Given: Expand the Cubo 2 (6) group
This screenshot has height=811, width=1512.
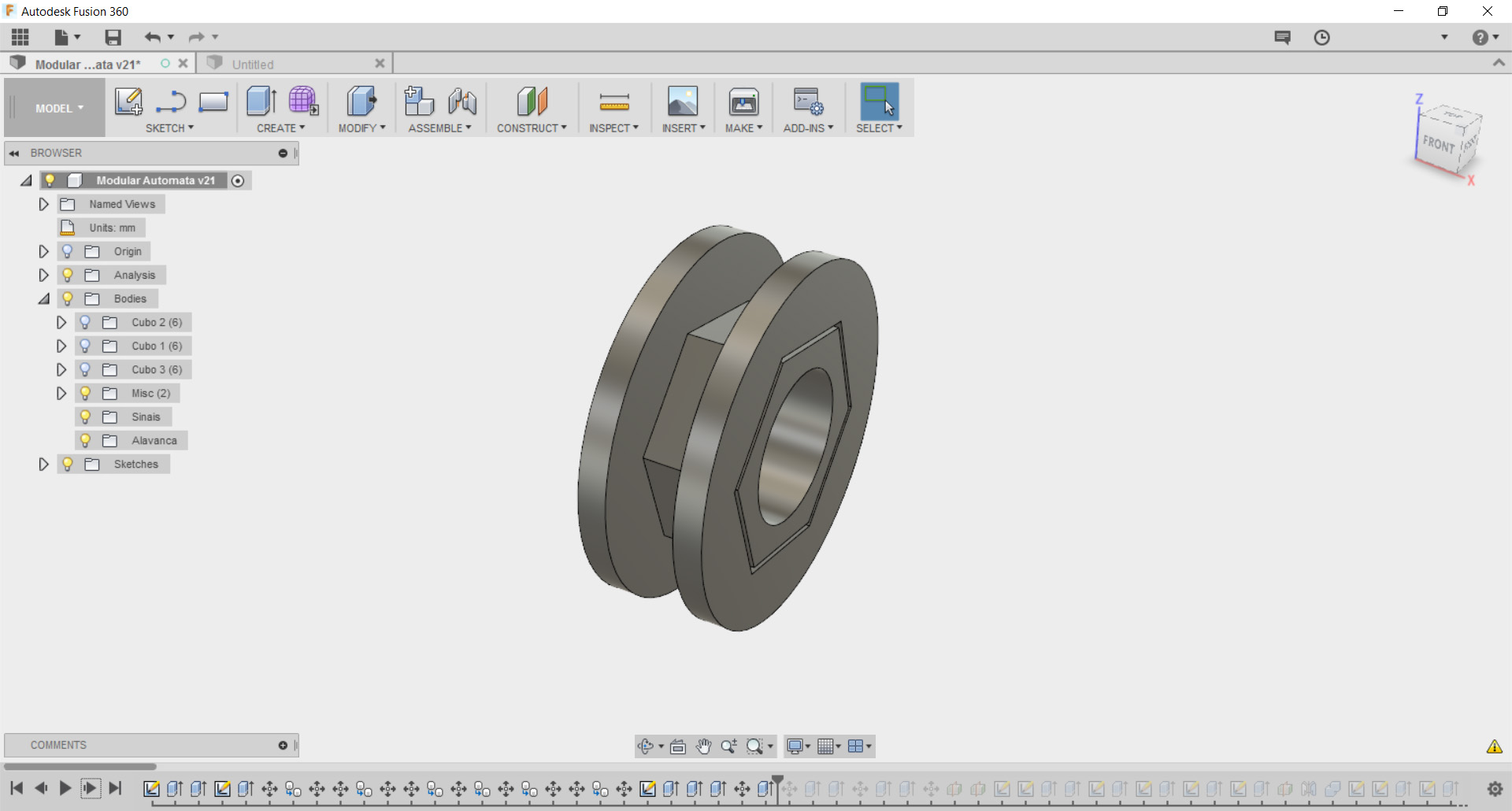Looking at the screenshot, I should tap(61, 322).
